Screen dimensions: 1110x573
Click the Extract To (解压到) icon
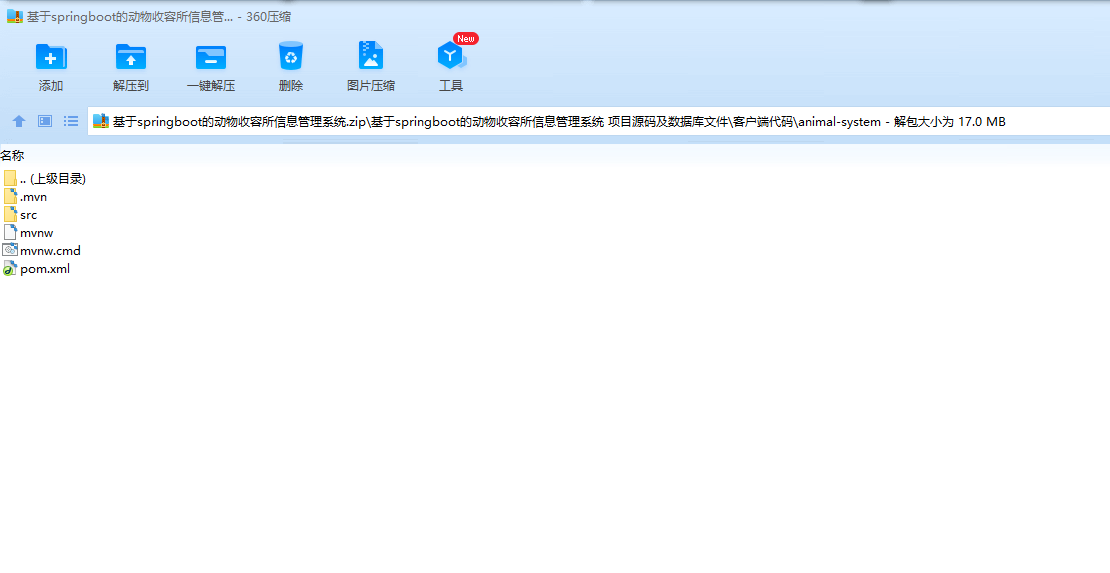[x=131, y=57]
